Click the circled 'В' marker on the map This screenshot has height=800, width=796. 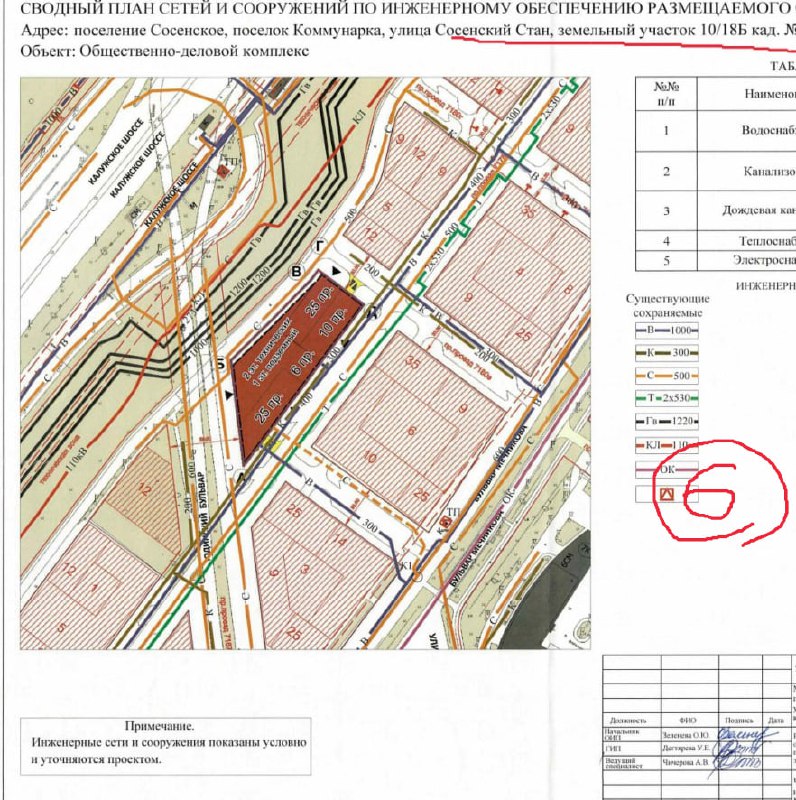[x=296, y=271]
